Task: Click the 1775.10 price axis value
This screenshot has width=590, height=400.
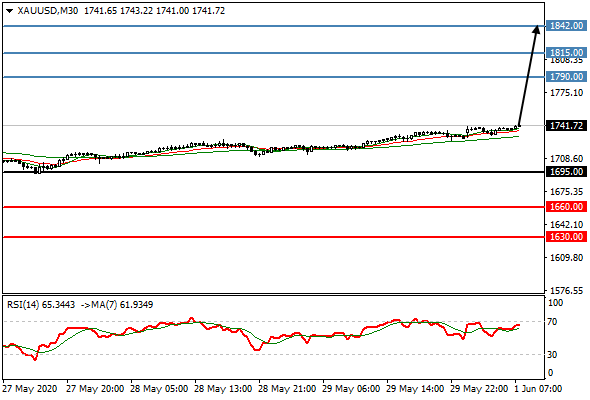Action: [x=567, y=93]
